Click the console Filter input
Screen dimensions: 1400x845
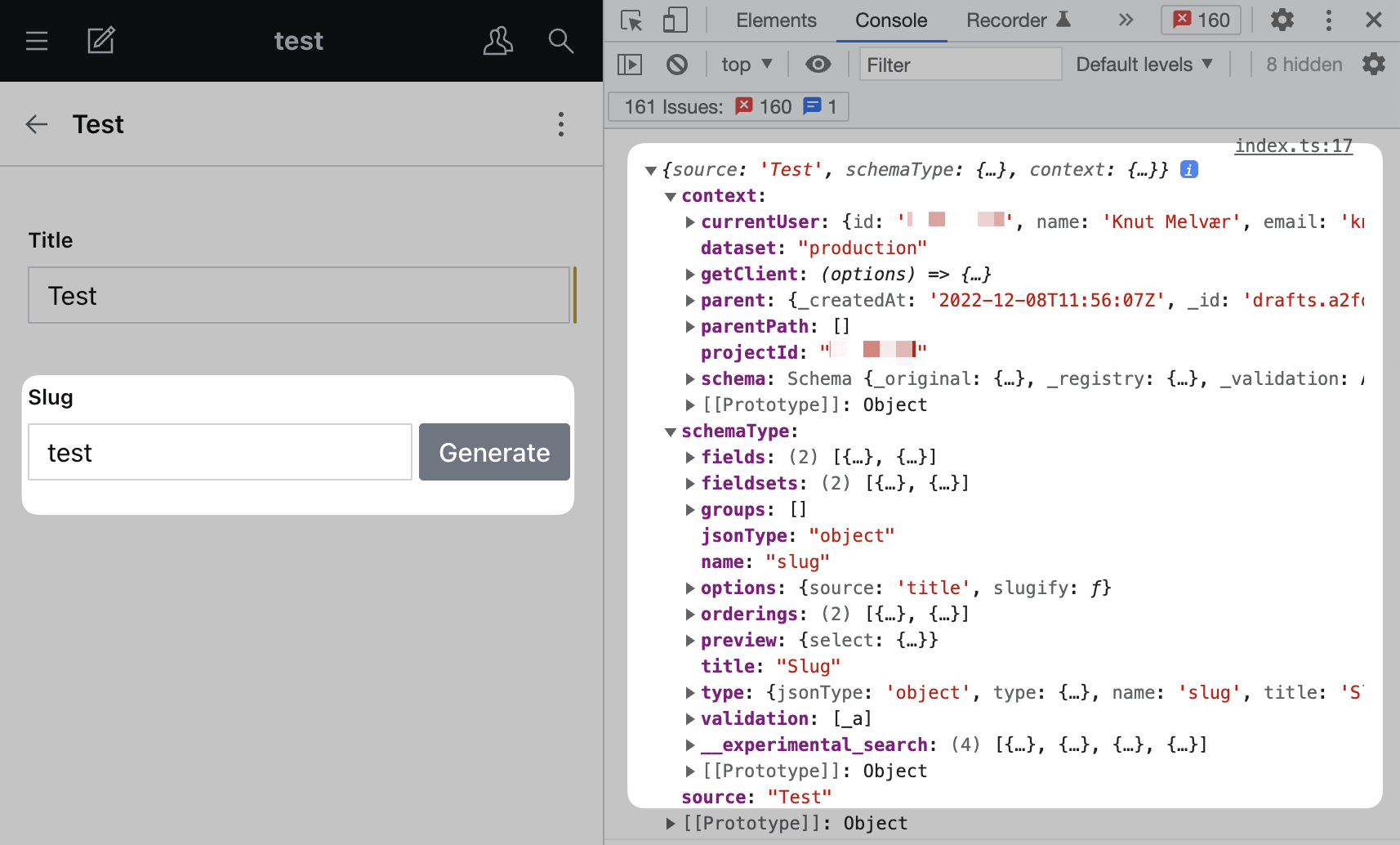point(961,64)
